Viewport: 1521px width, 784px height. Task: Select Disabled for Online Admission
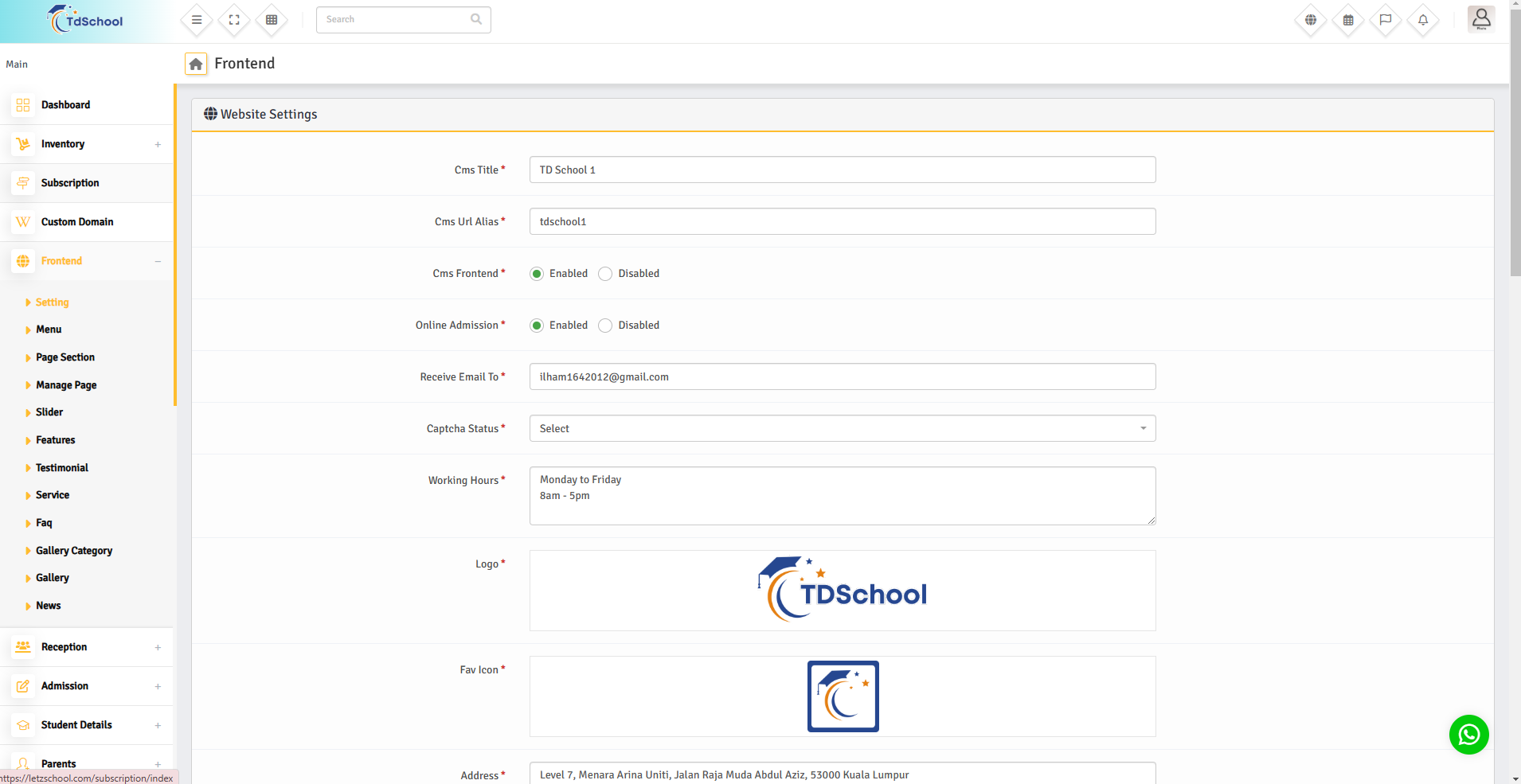[605, 326]
